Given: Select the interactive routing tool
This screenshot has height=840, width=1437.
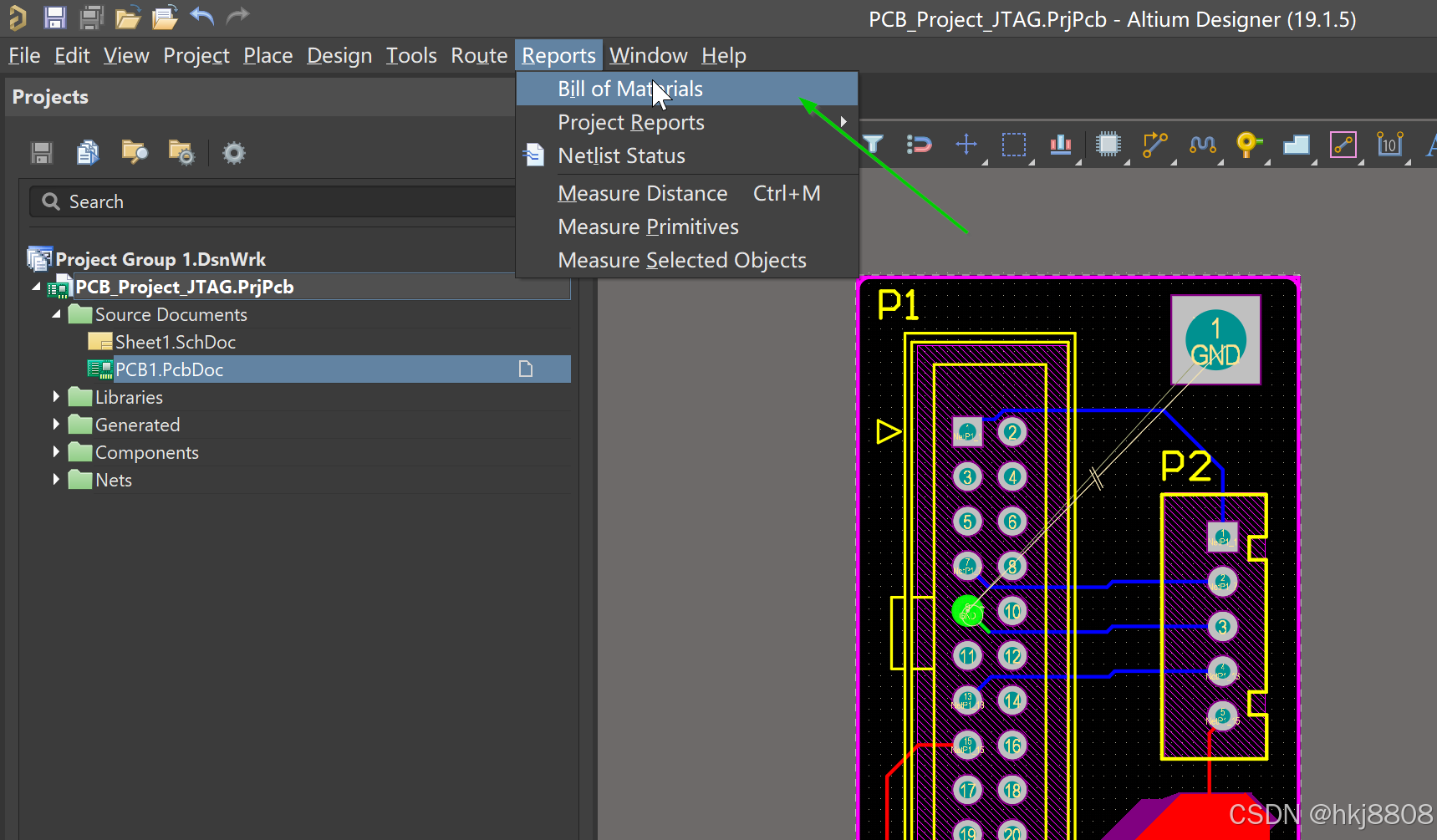Looking at the screenshot, I should coord(1155,145).
